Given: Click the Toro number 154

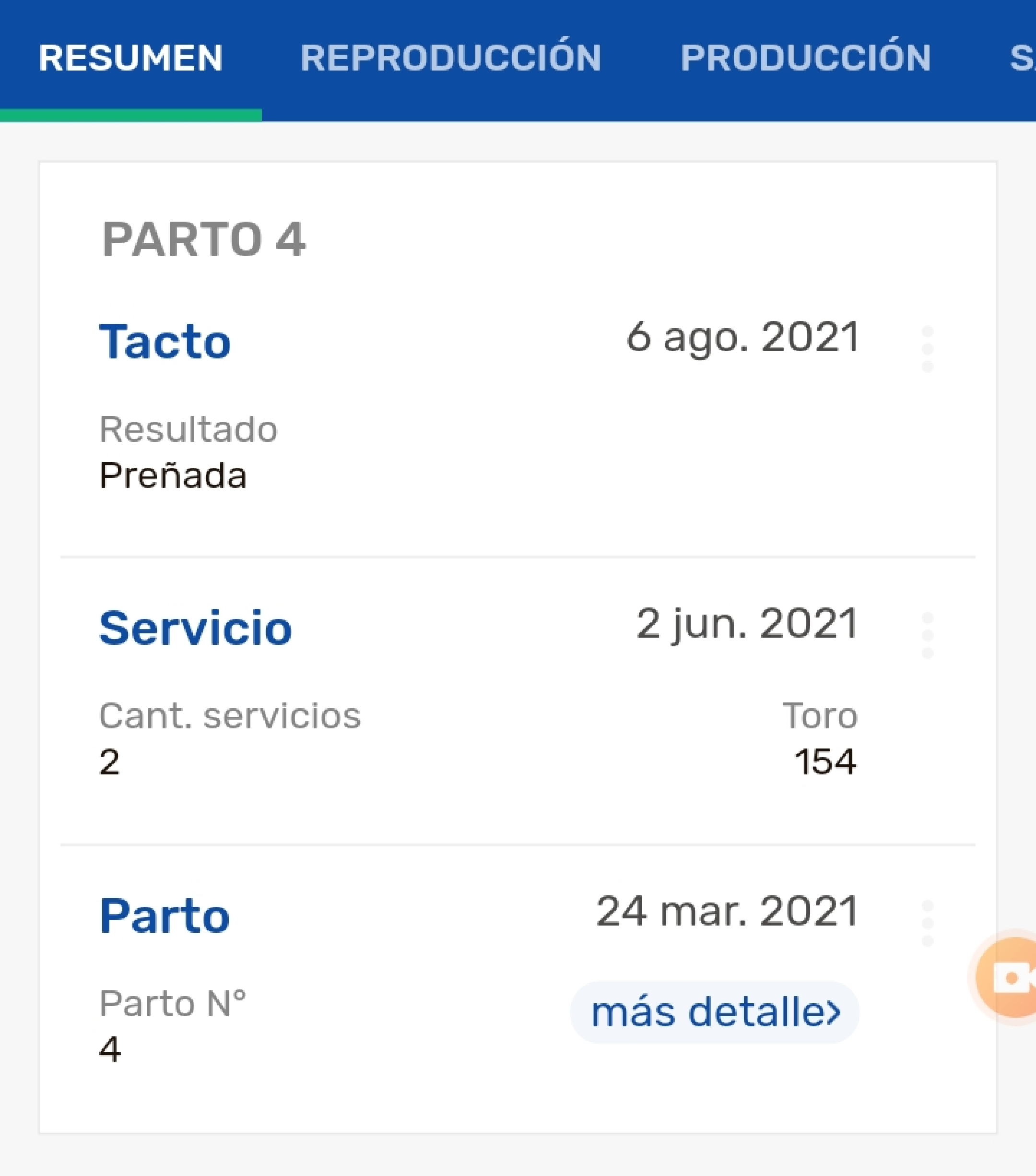Looking at the screenshot, I should [825, 762].
